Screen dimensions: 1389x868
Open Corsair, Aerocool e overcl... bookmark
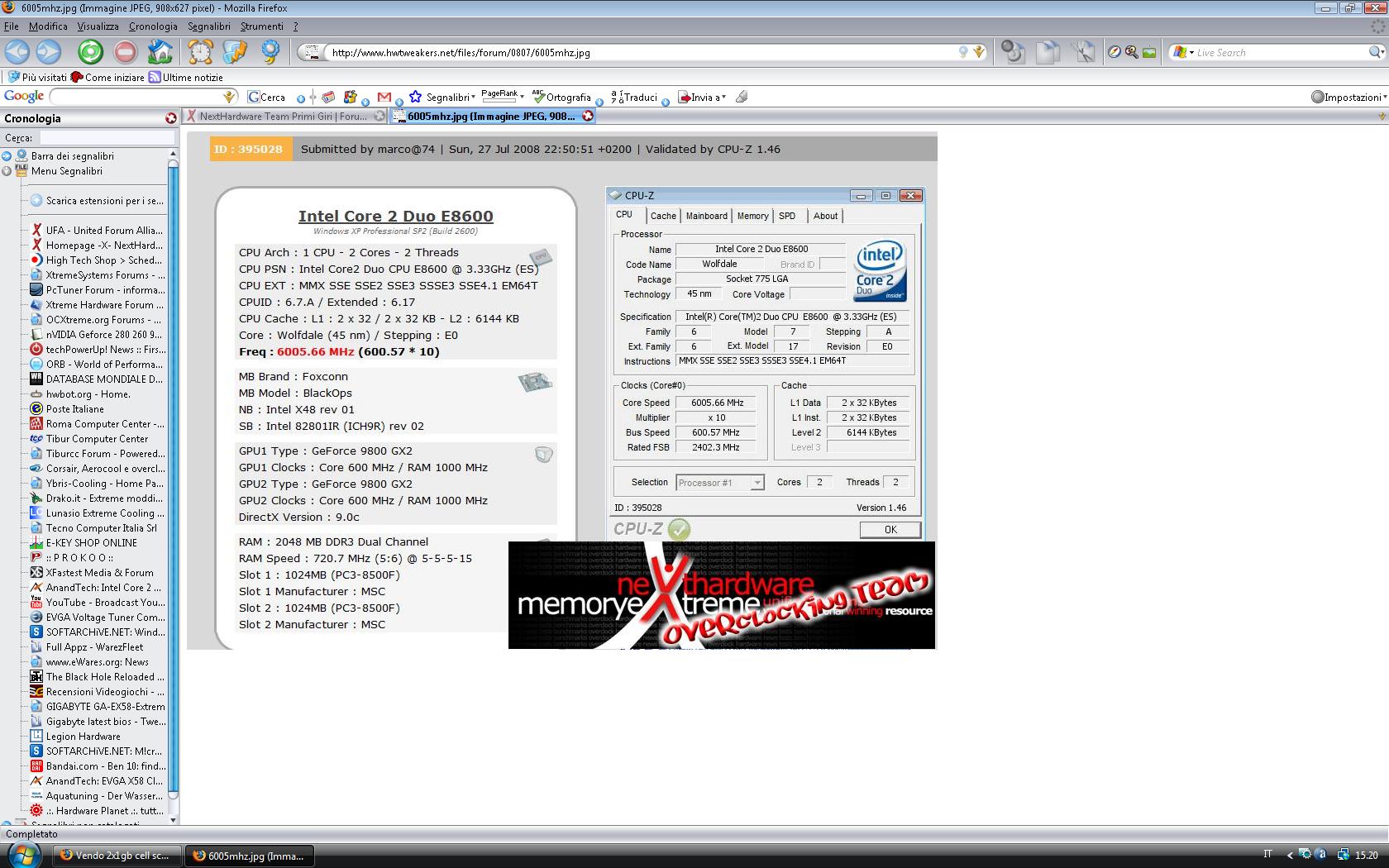(x=98, y=469)
